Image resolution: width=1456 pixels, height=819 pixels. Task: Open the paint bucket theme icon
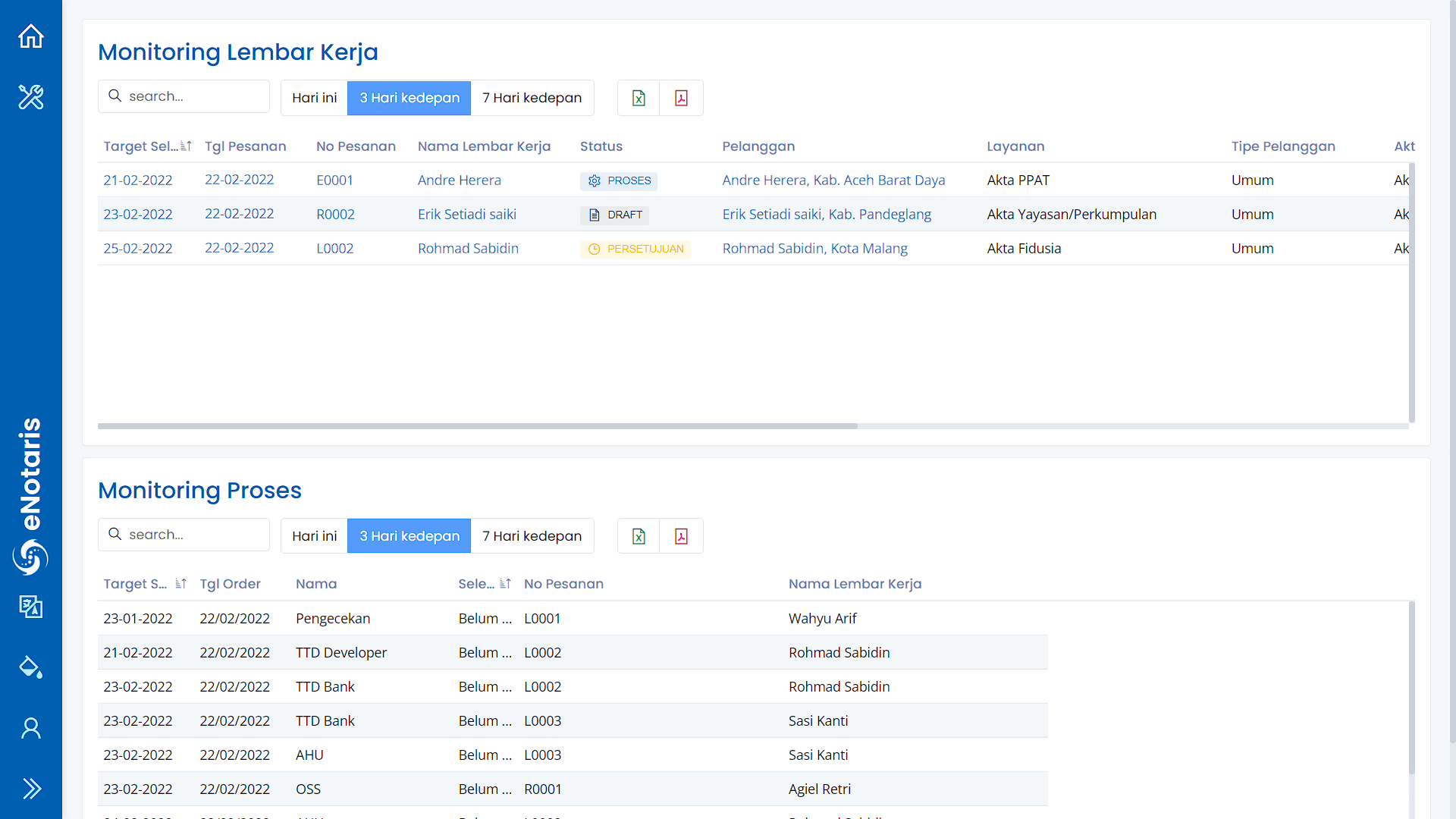click(31, 667)
